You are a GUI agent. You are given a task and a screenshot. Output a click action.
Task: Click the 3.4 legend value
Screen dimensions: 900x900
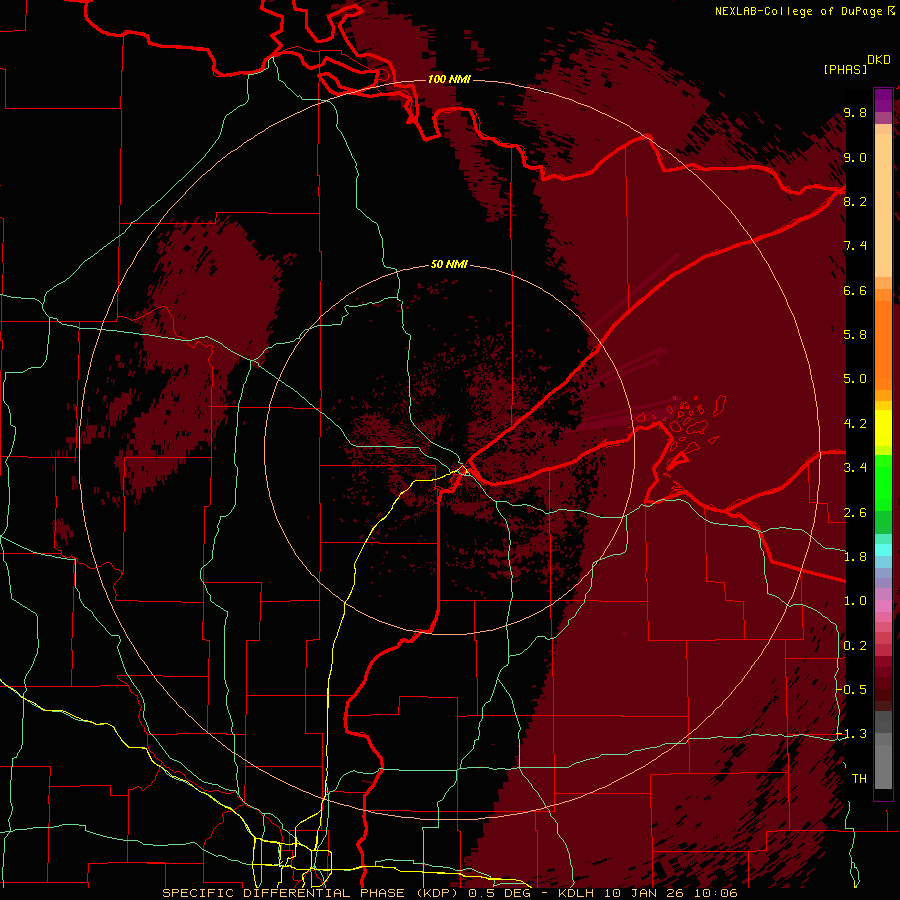tap(855, 468)
